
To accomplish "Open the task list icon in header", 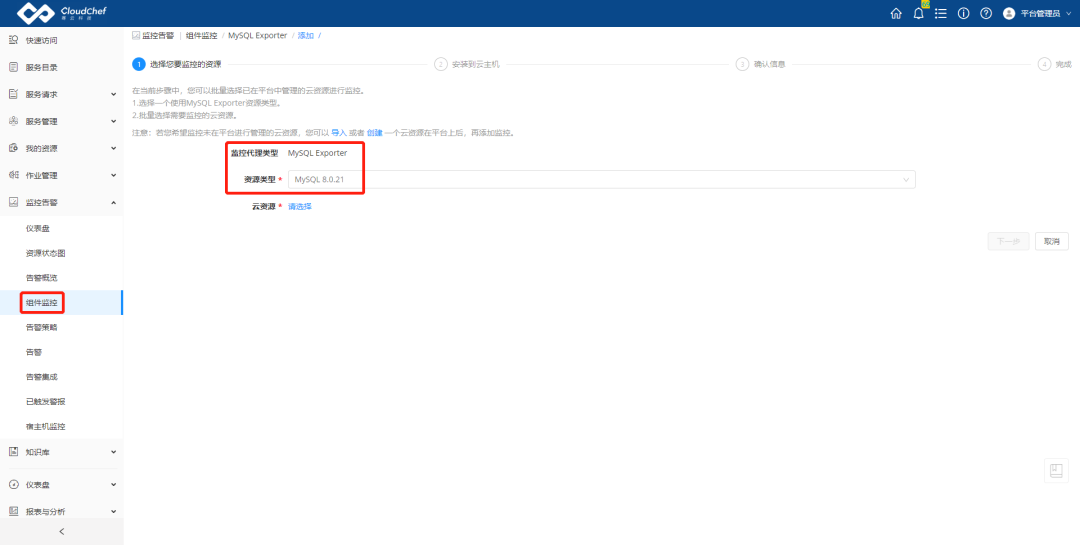I will 941,13.
